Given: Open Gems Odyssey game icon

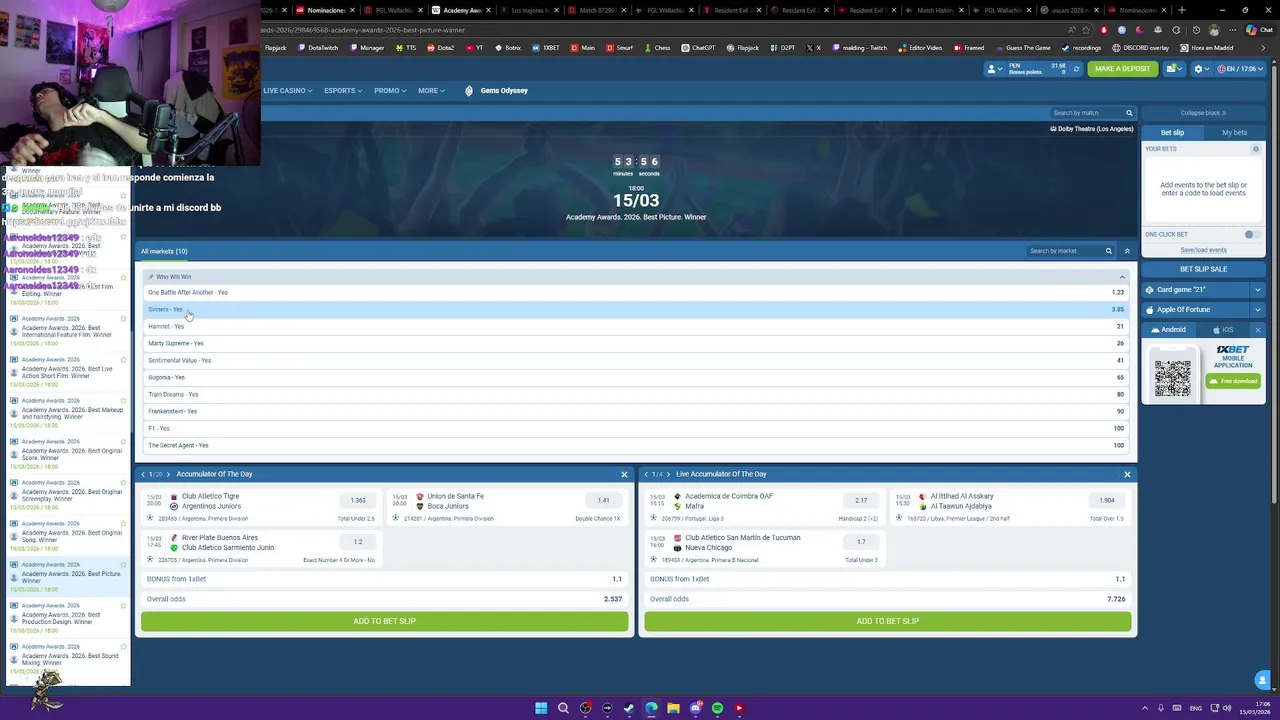Looking at the screenshot, I should pos(469,91).
